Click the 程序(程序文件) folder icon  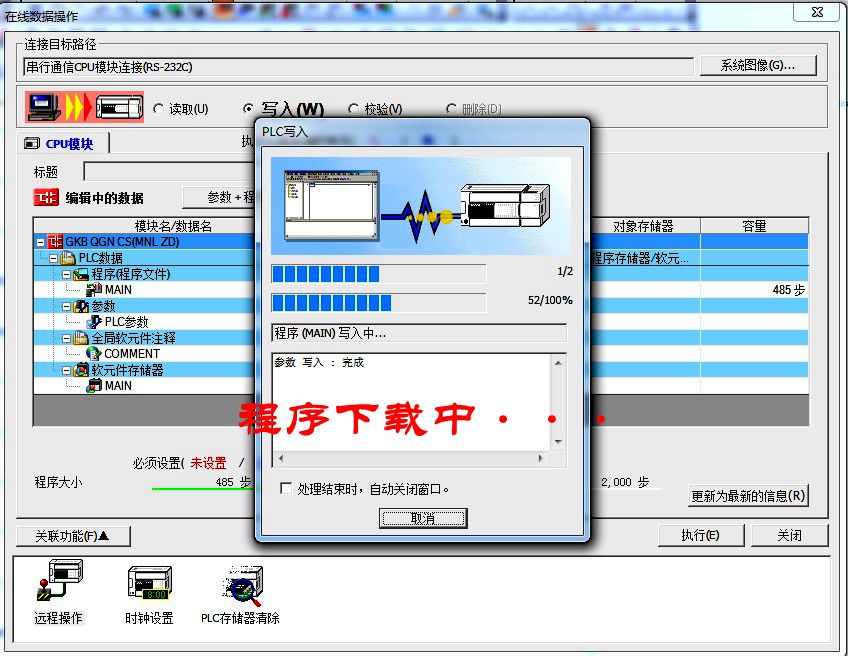click(81, 274)
